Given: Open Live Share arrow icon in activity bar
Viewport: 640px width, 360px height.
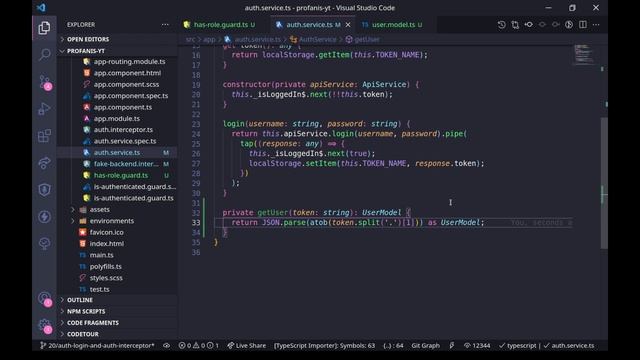Looking at the screenshot, I should (44, 163).
